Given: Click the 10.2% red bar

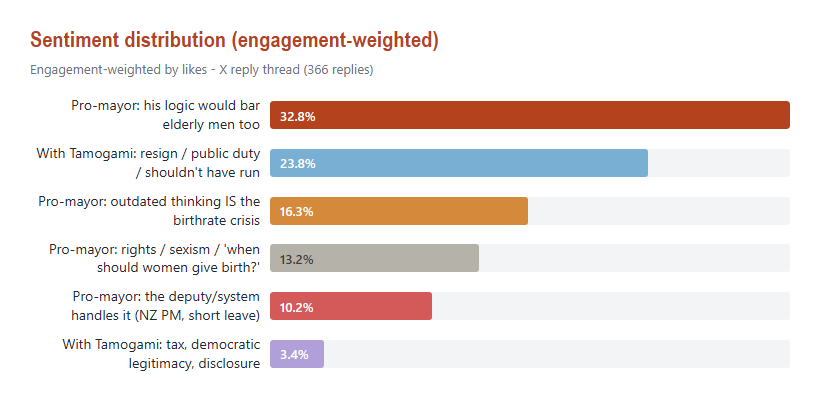Looking at the screenshot, I should (351, 306).
